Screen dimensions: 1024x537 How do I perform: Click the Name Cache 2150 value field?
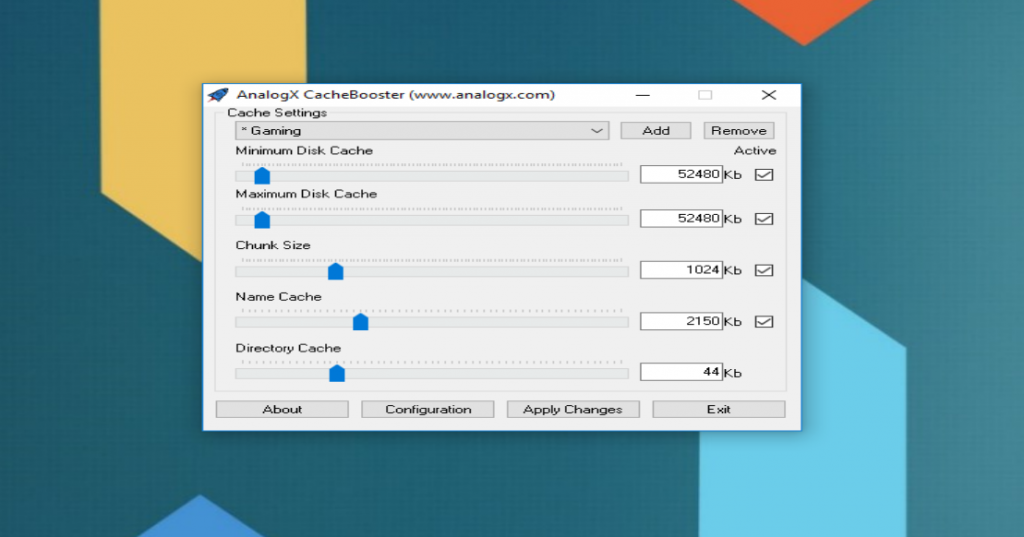coord(681,321)
